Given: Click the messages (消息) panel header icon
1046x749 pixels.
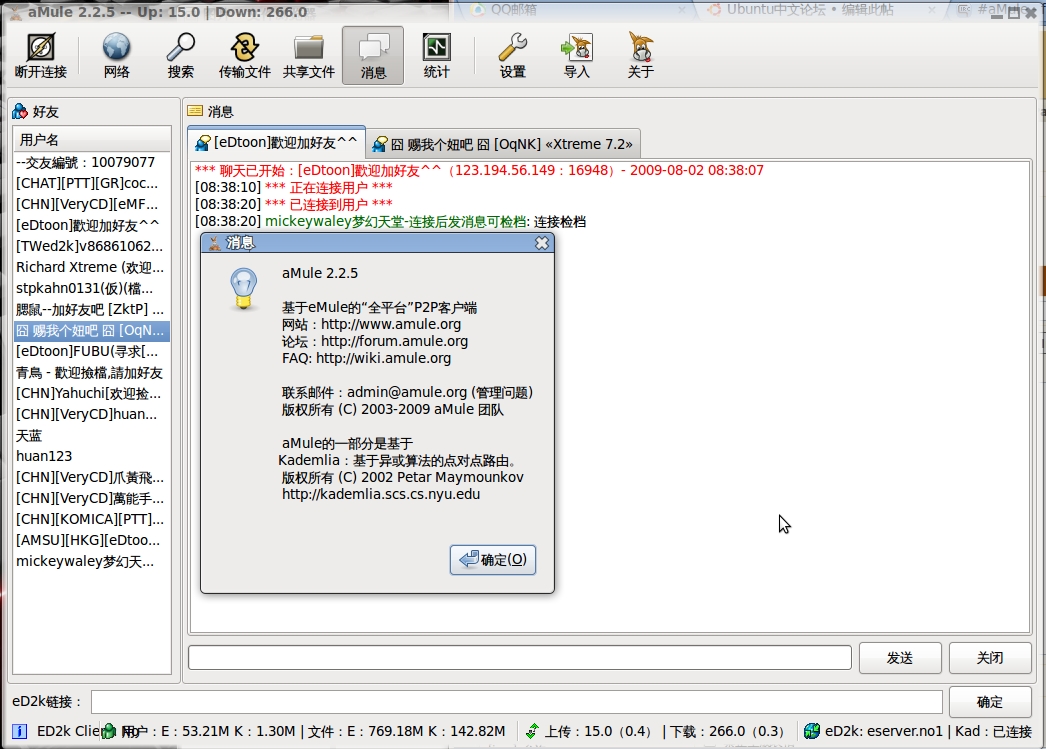Looking at the screenshot, I should [x=195, y=111].
